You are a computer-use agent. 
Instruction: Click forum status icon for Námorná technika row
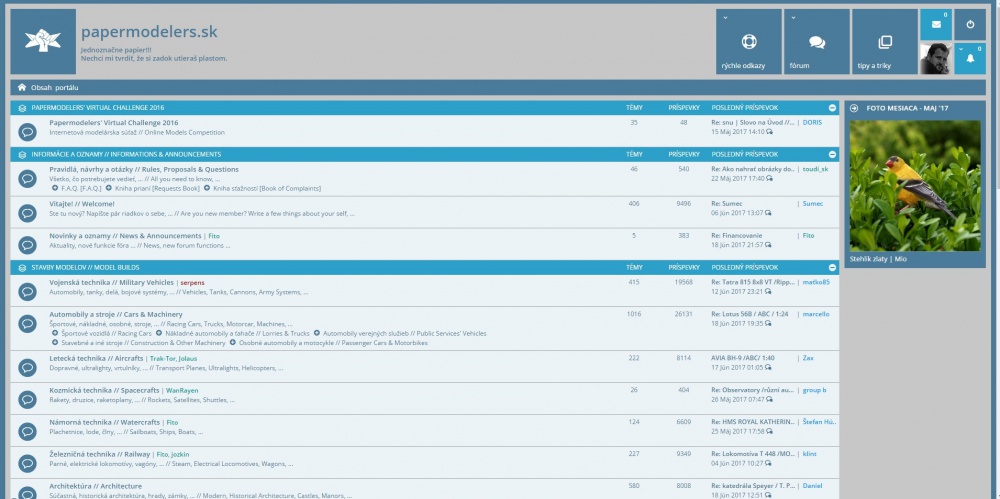27,431
